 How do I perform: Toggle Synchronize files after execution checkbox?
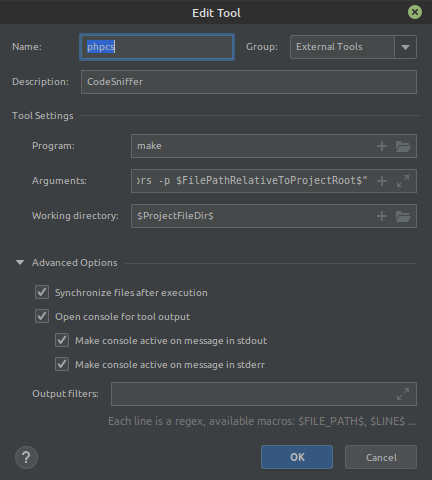pos(42,292)
